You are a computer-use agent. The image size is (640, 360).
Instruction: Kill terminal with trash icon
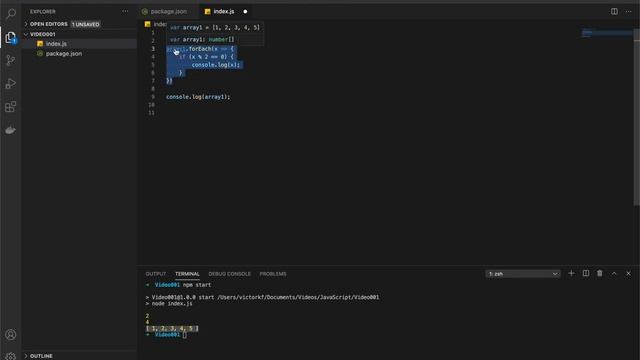[600, 273]
